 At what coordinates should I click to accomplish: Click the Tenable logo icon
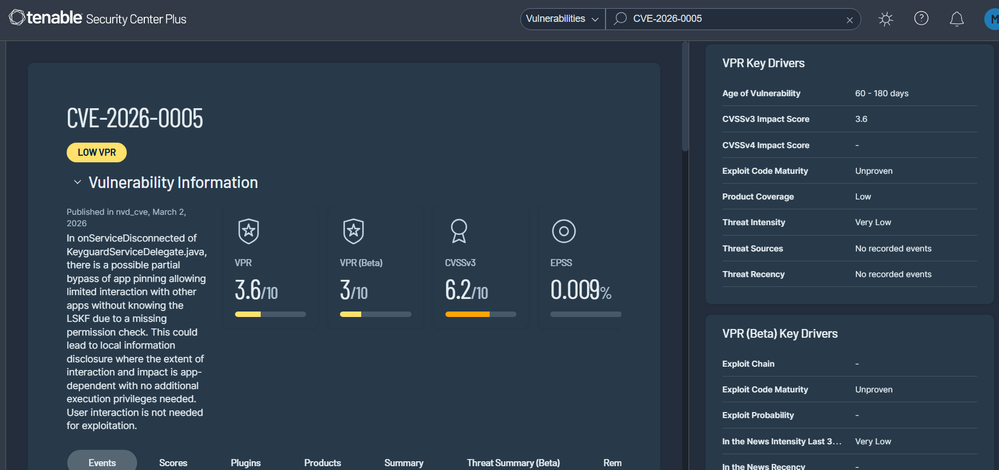coord(17,17)
